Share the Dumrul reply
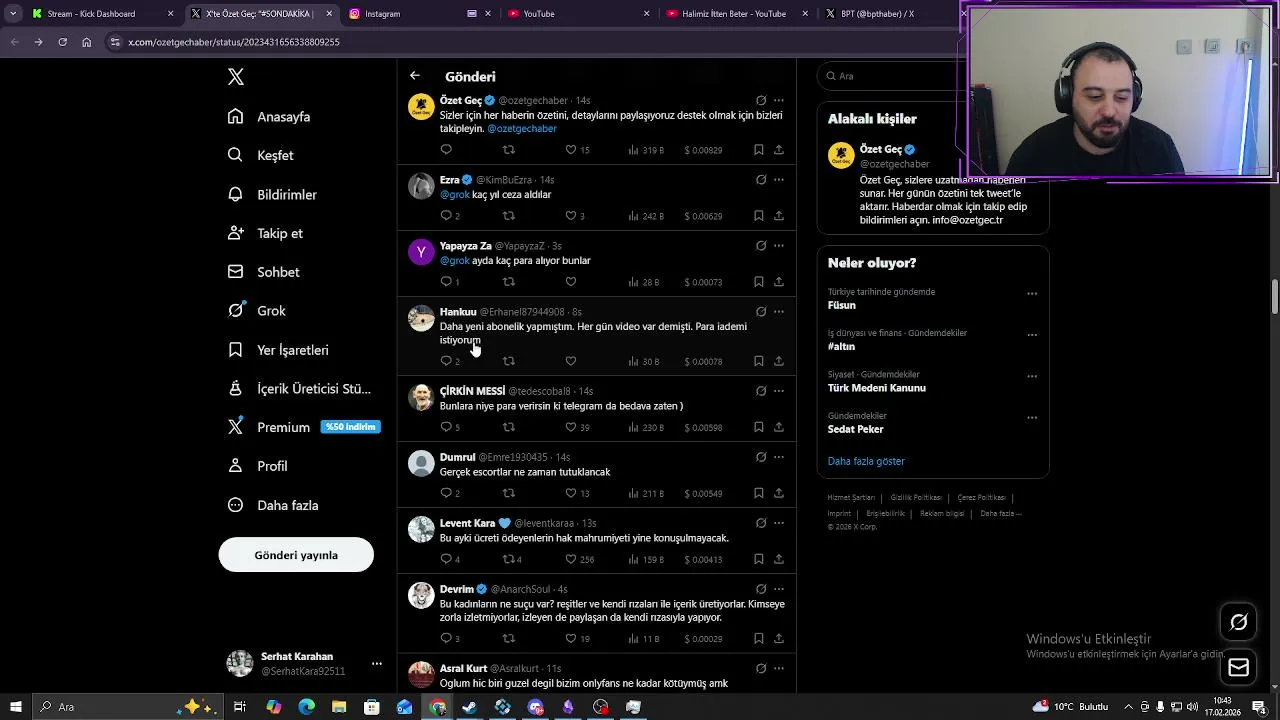 pyautogui.click(x=779, y=493)
